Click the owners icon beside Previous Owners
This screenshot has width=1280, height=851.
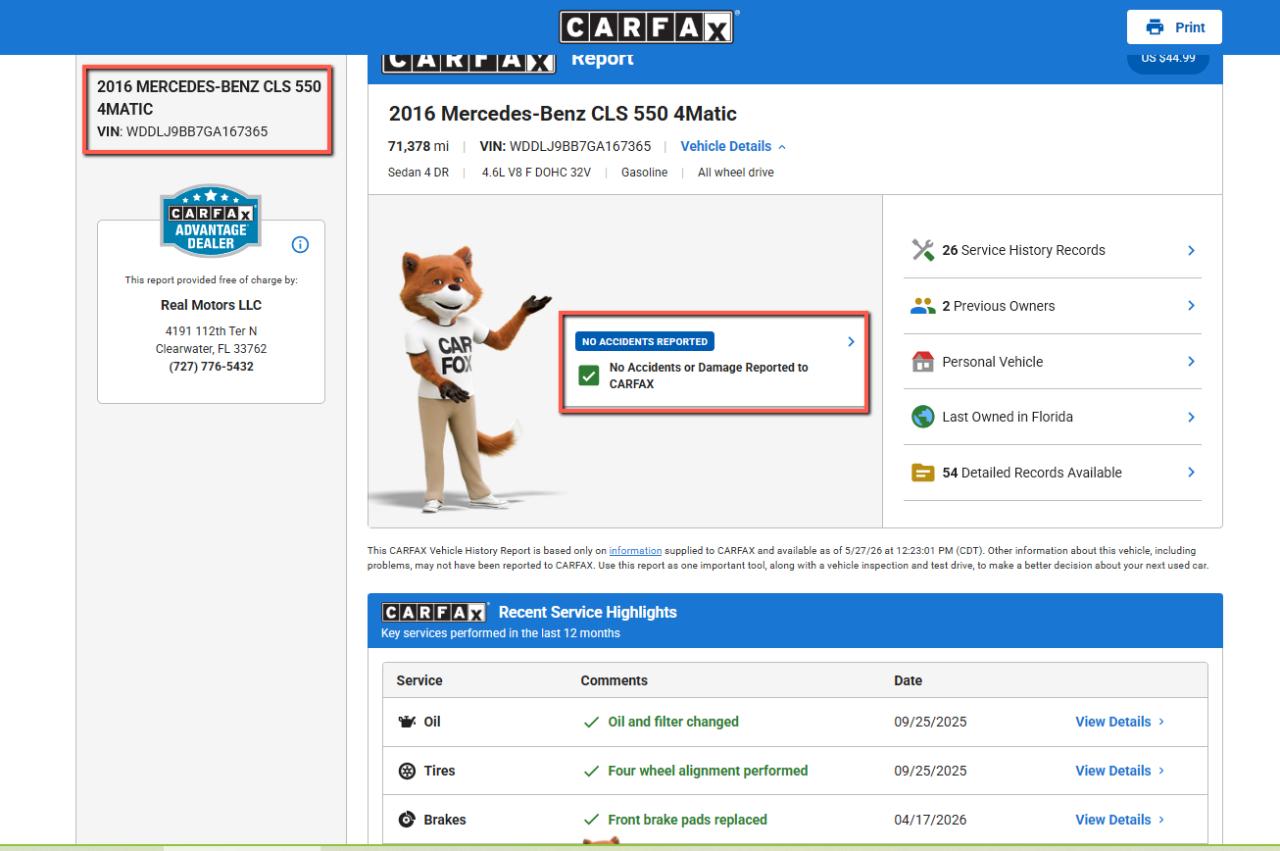tap(923, 306)
